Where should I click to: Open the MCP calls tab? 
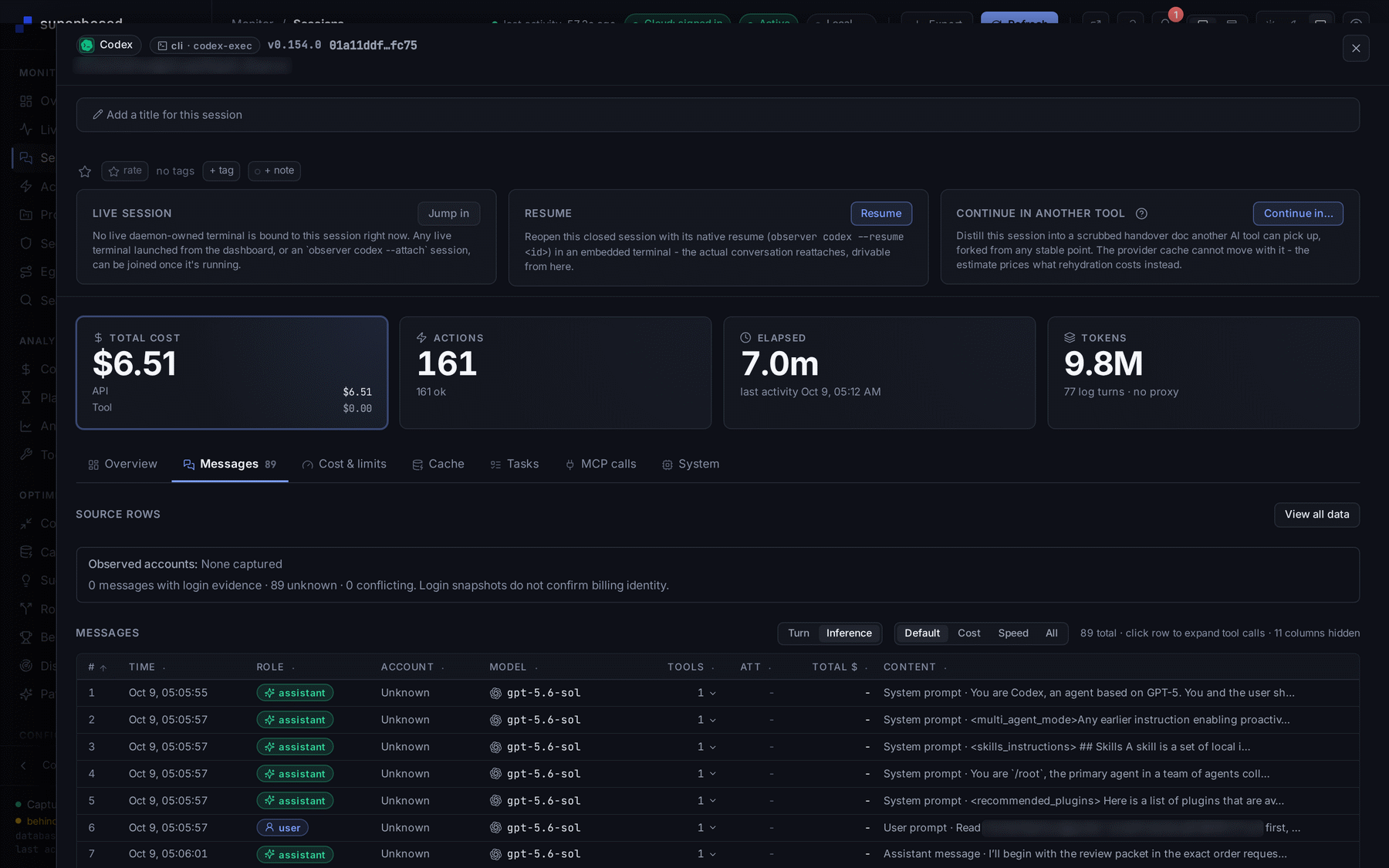click(600, 464)
